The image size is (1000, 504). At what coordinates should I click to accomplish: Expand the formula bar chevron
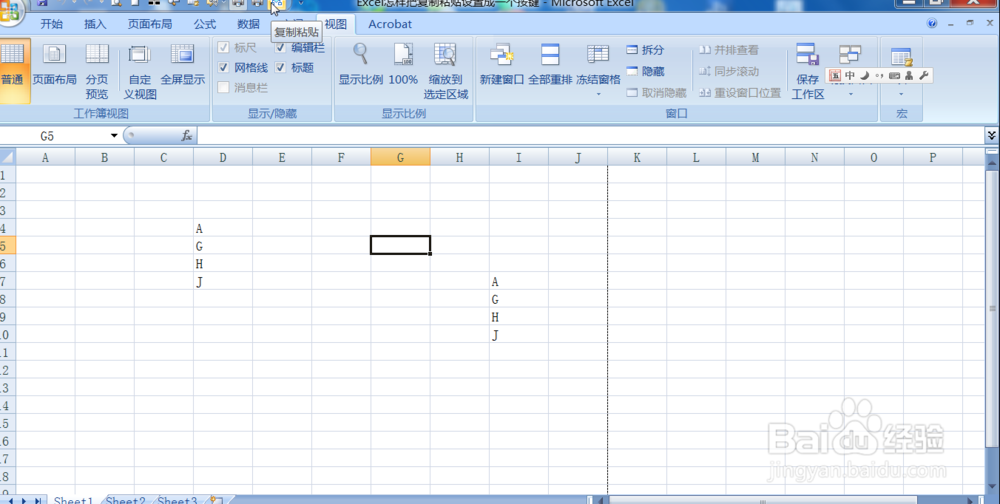[x=992, y=135]
